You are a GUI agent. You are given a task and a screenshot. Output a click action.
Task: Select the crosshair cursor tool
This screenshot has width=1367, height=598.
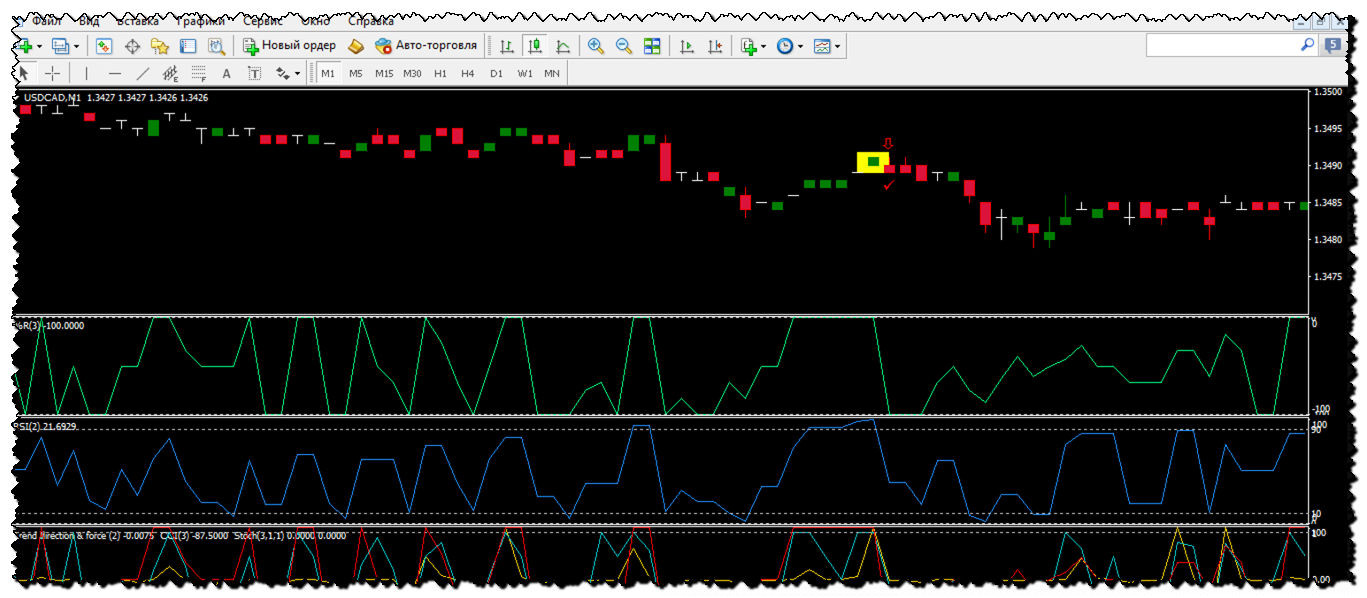click(52, 73)
